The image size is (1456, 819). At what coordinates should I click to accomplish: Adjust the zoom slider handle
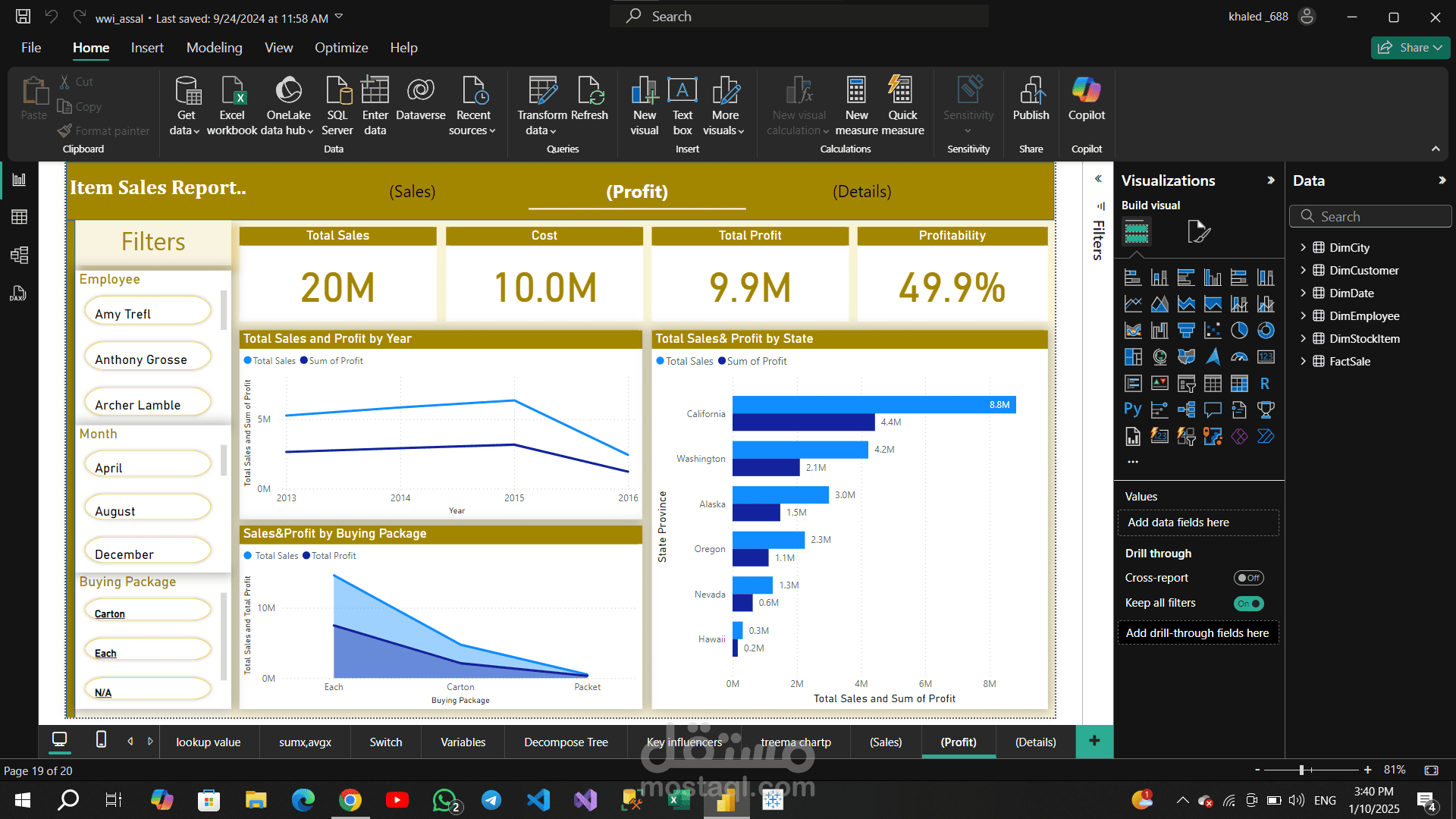tap(1301, 770)
